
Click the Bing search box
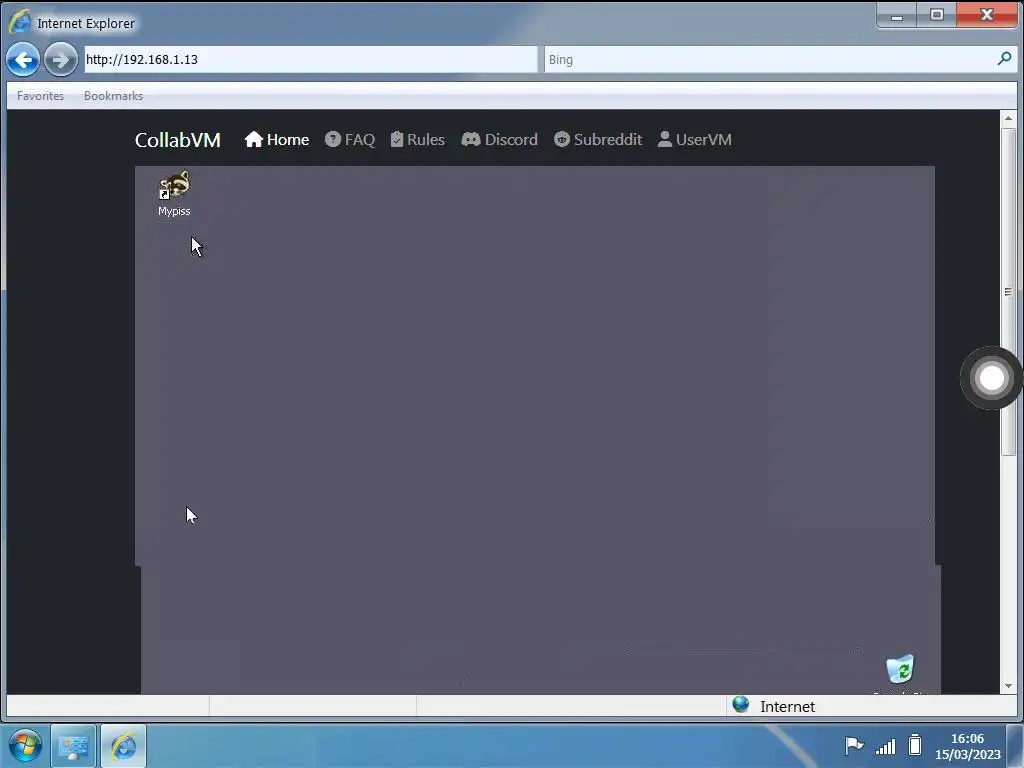[x=771, y=59]
